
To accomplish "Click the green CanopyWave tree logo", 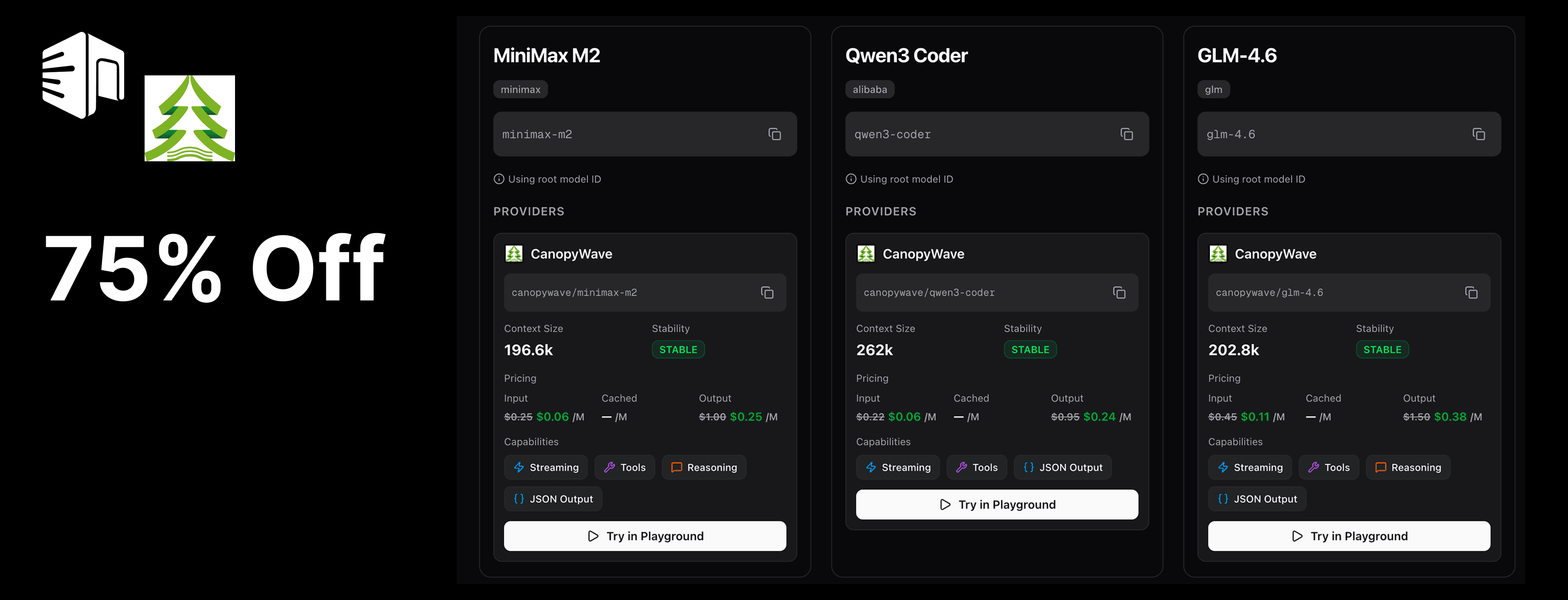I will point(189,118).
